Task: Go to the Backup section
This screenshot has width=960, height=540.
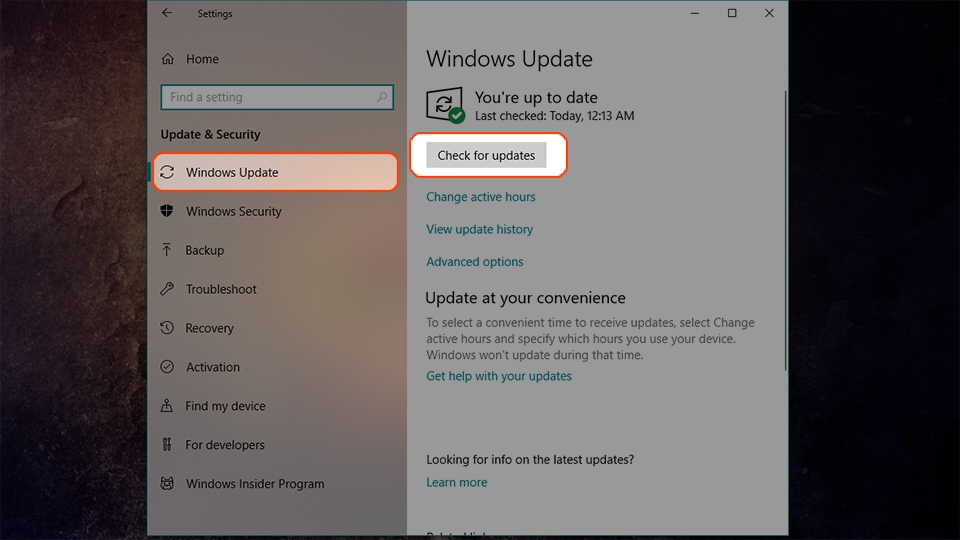Action: [x=204, y=250]
